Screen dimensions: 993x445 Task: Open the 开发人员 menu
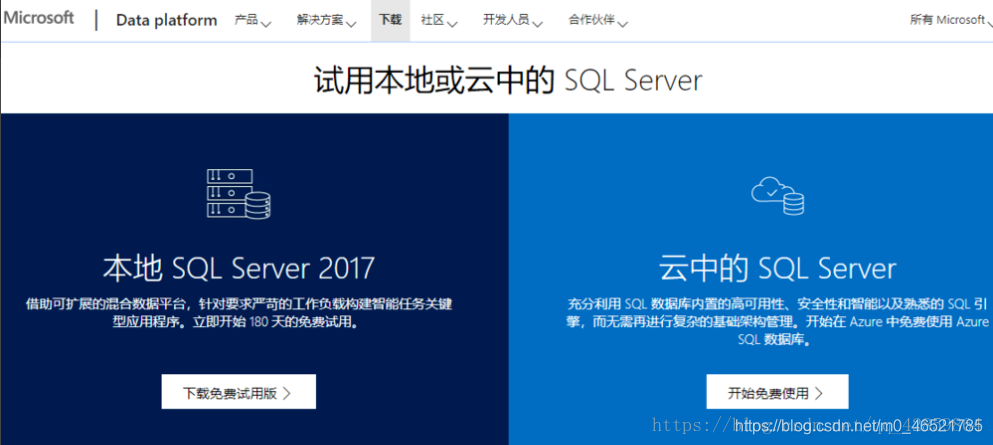coord(506,20)
